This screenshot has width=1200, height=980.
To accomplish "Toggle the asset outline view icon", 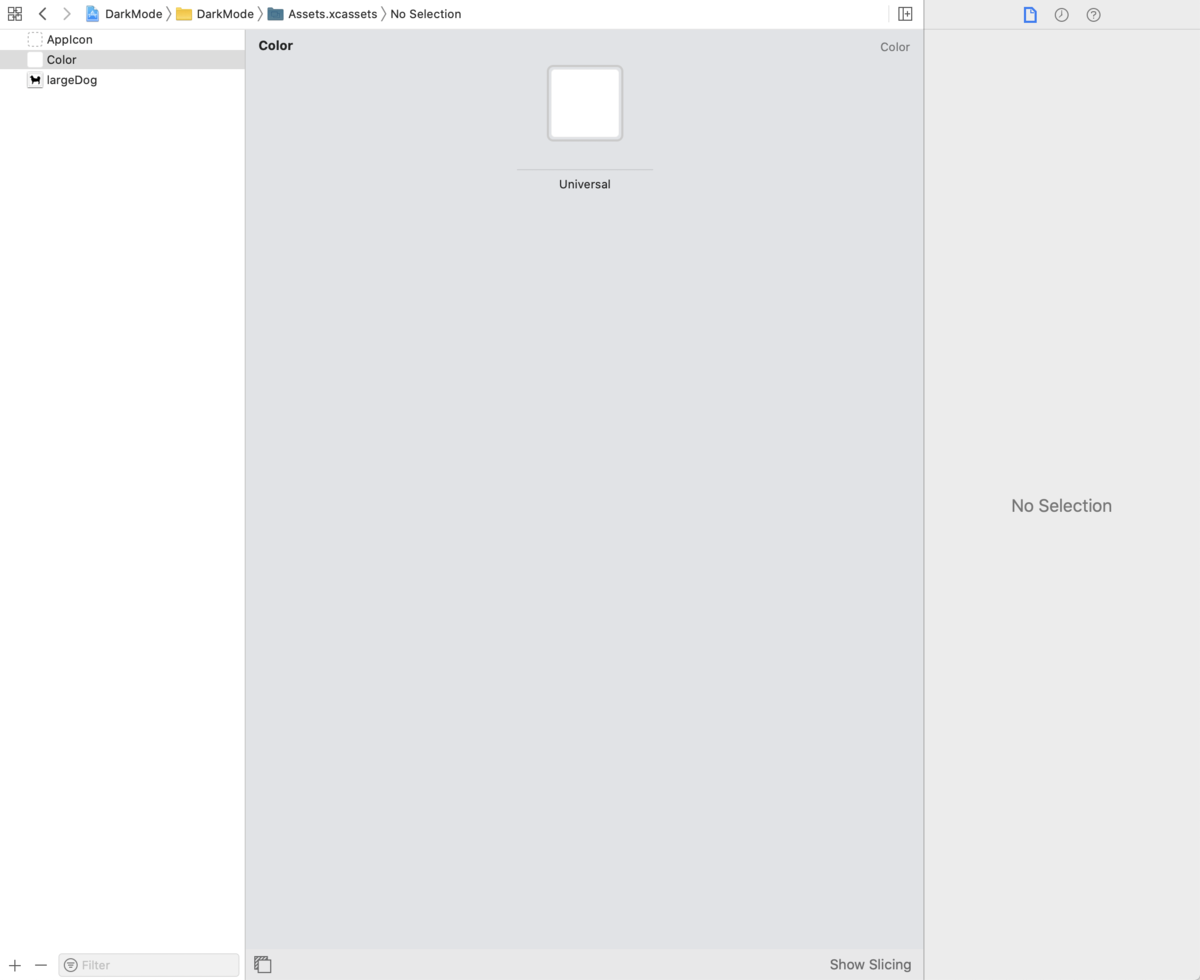I will click(263, 965).
